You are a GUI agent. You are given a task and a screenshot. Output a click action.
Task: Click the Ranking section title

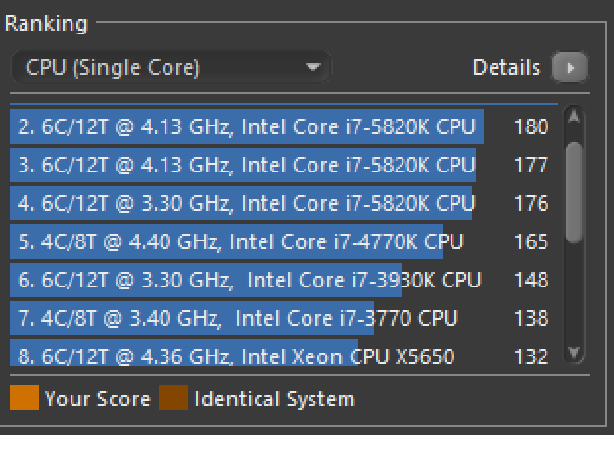(x=46, y=23)
